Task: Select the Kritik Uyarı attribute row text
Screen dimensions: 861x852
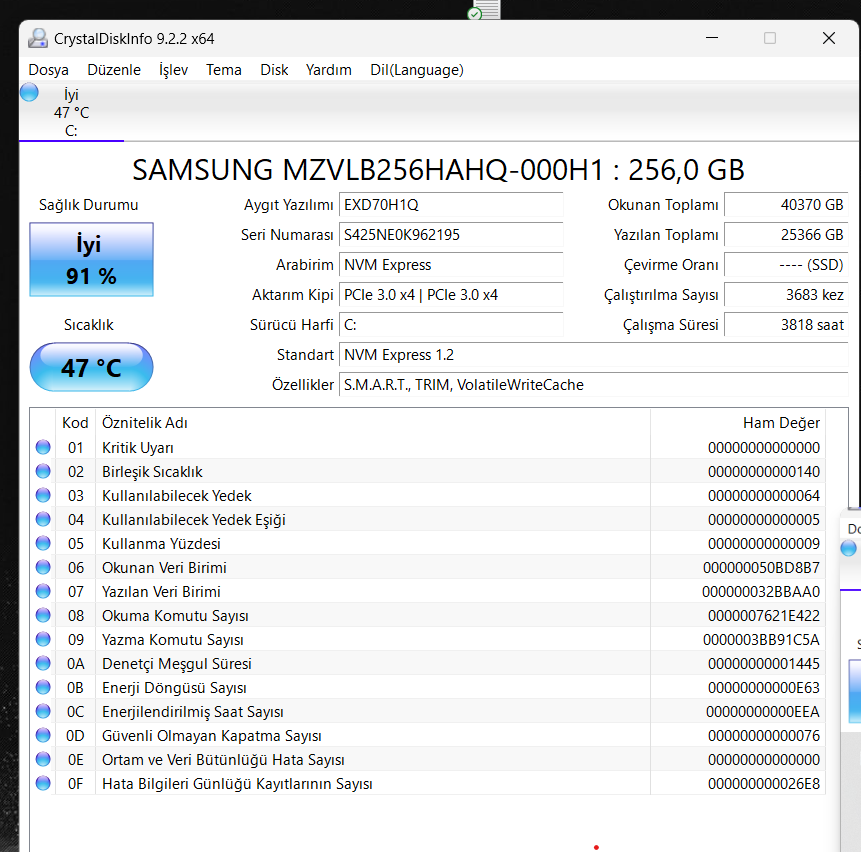Action: point(138,448)
